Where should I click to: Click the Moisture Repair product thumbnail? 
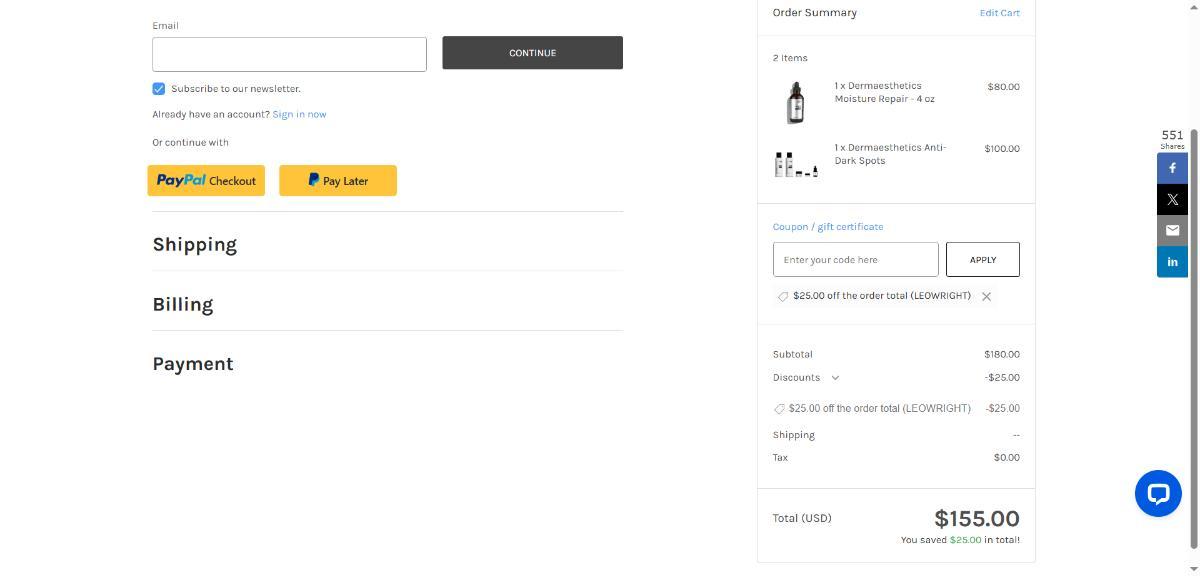coord(795,103)
